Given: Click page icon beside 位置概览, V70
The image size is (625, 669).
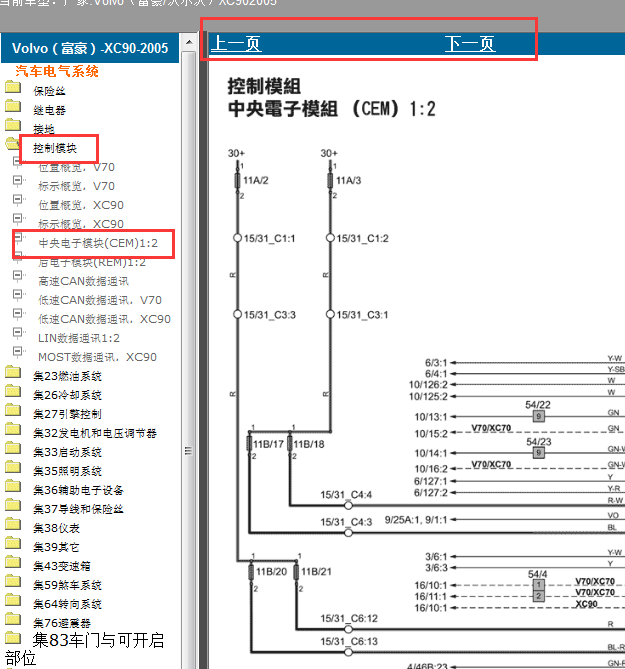Looking at the screenshot, I should click(18, 163).
